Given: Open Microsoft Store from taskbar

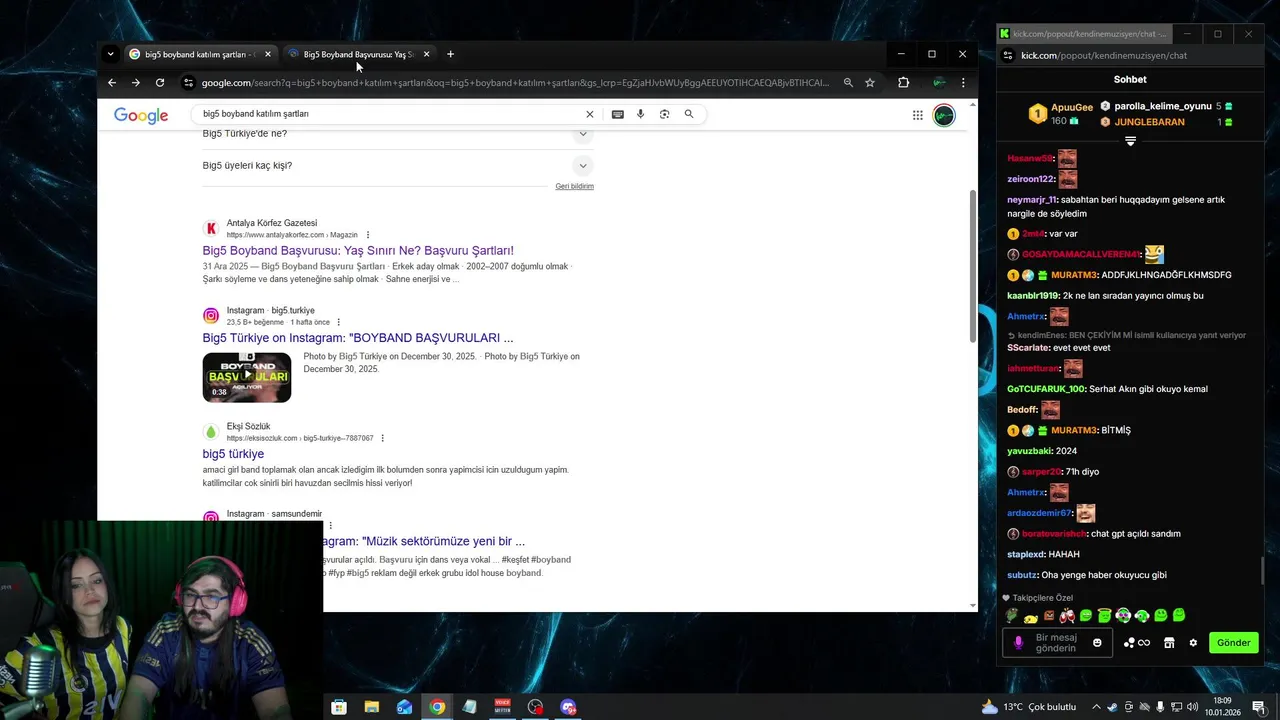Looking at the screenshot, I should pyautogui.click(x=339, y=707).
